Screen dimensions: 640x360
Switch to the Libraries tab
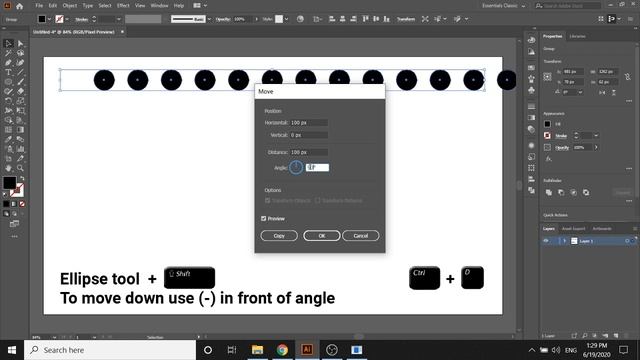[x=577, y=36]
